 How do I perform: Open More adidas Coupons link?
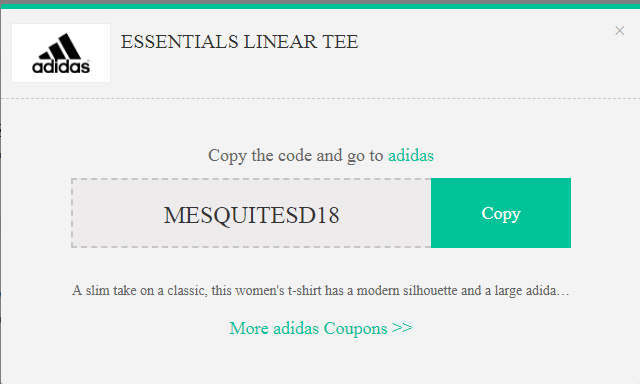click(x=321, y=328)
